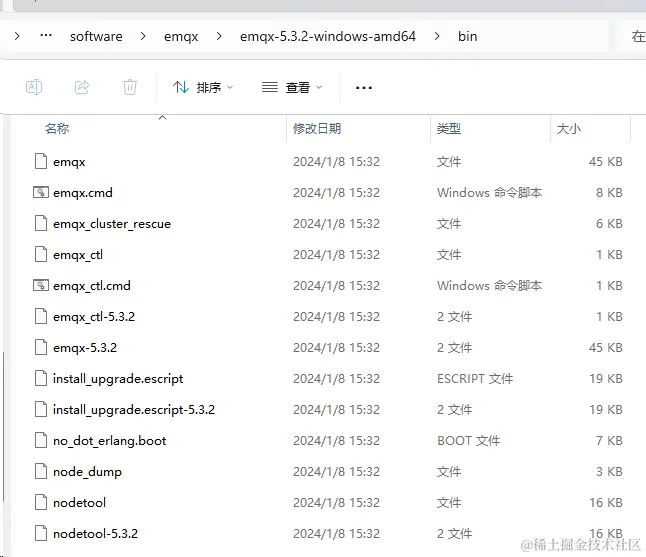646x557 pixels.
Task: Go to the software folder in breadcrumb
Action: coord(96,37)
